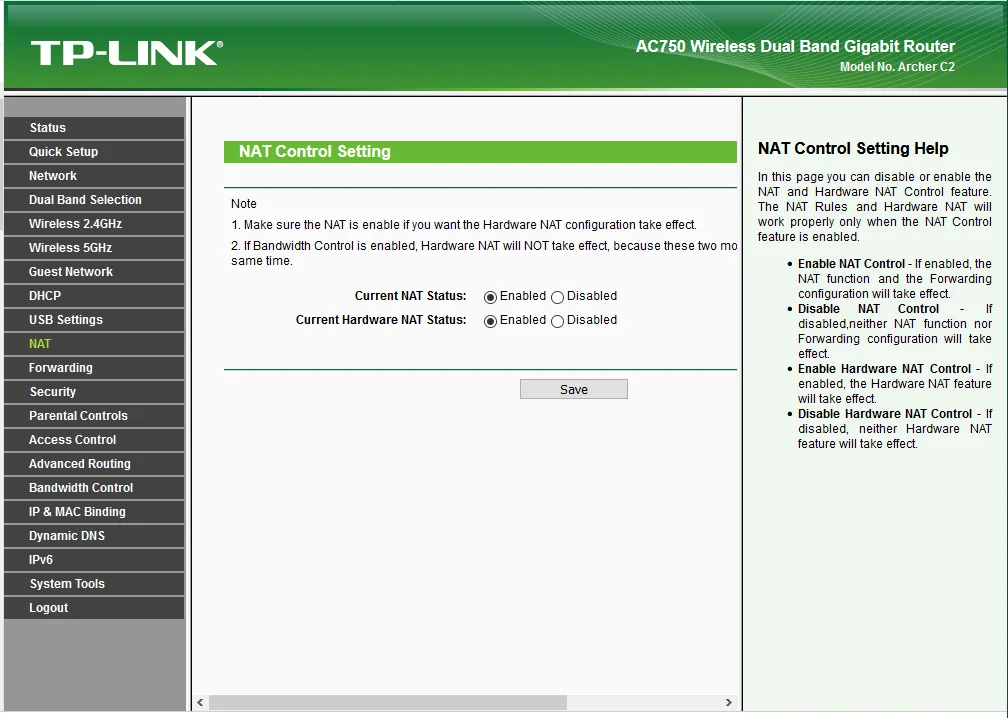Click the Save button
Viewport: 1008px width, 718px height.
tap(573, 389)
